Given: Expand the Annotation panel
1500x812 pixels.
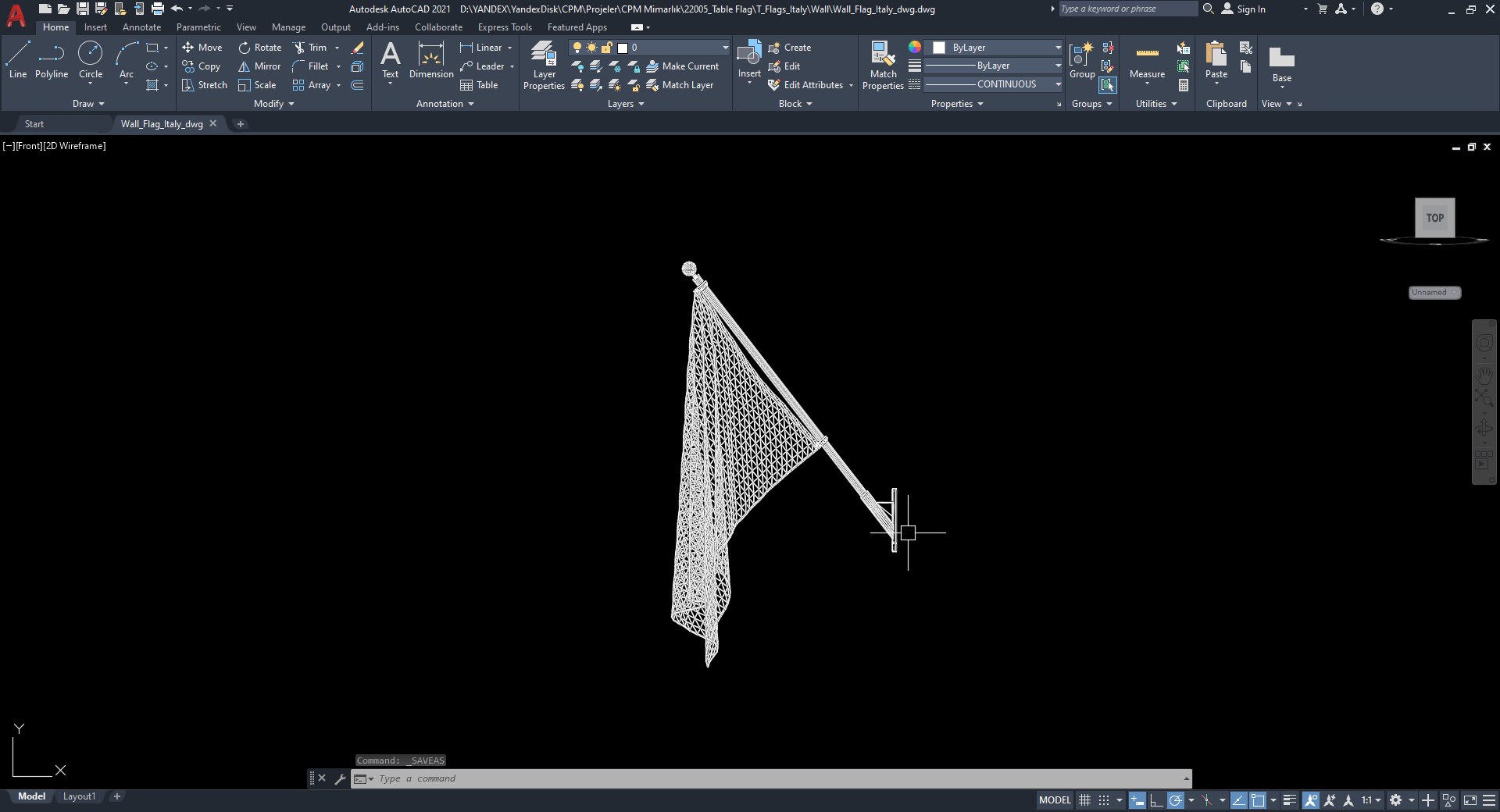Looking at the screenshot, I should [x=445, y=104].
